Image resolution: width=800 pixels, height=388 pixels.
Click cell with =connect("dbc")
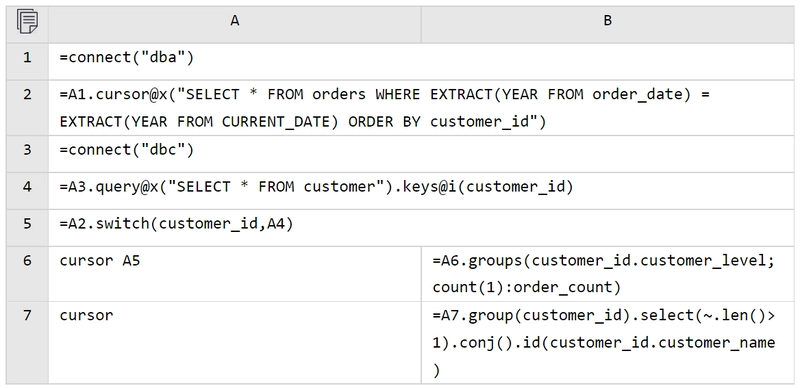(x=421, y=154)
